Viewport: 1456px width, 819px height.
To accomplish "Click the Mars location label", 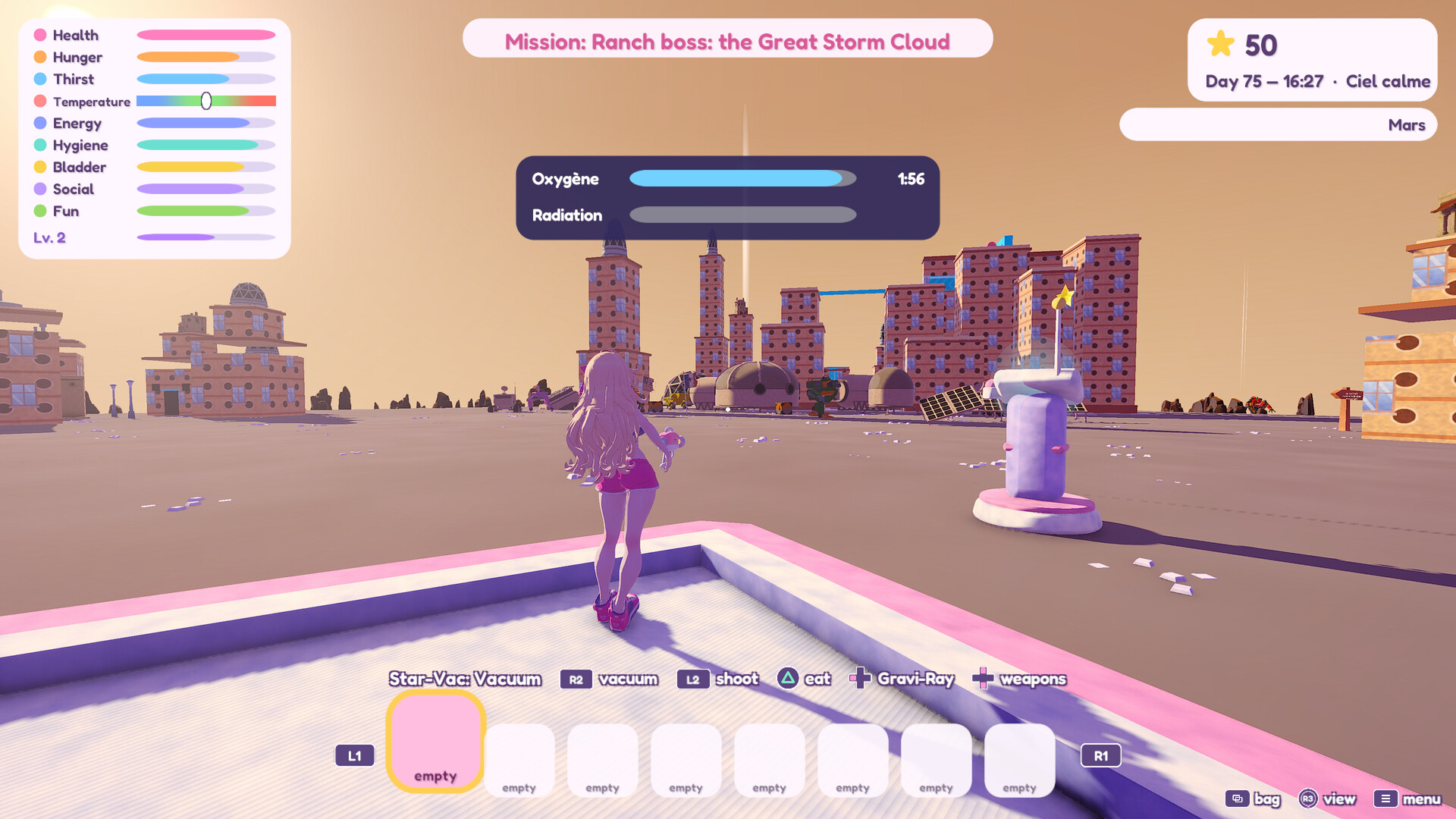I will coord(1407,125).
